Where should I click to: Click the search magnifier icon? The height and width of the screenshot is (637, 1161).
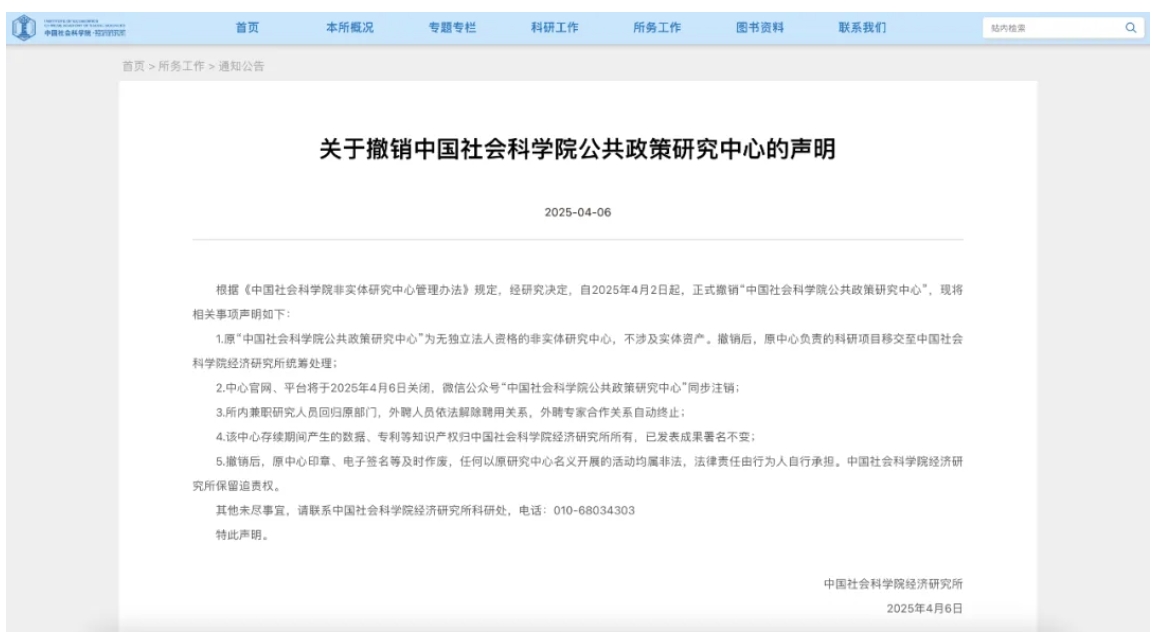1130,28
